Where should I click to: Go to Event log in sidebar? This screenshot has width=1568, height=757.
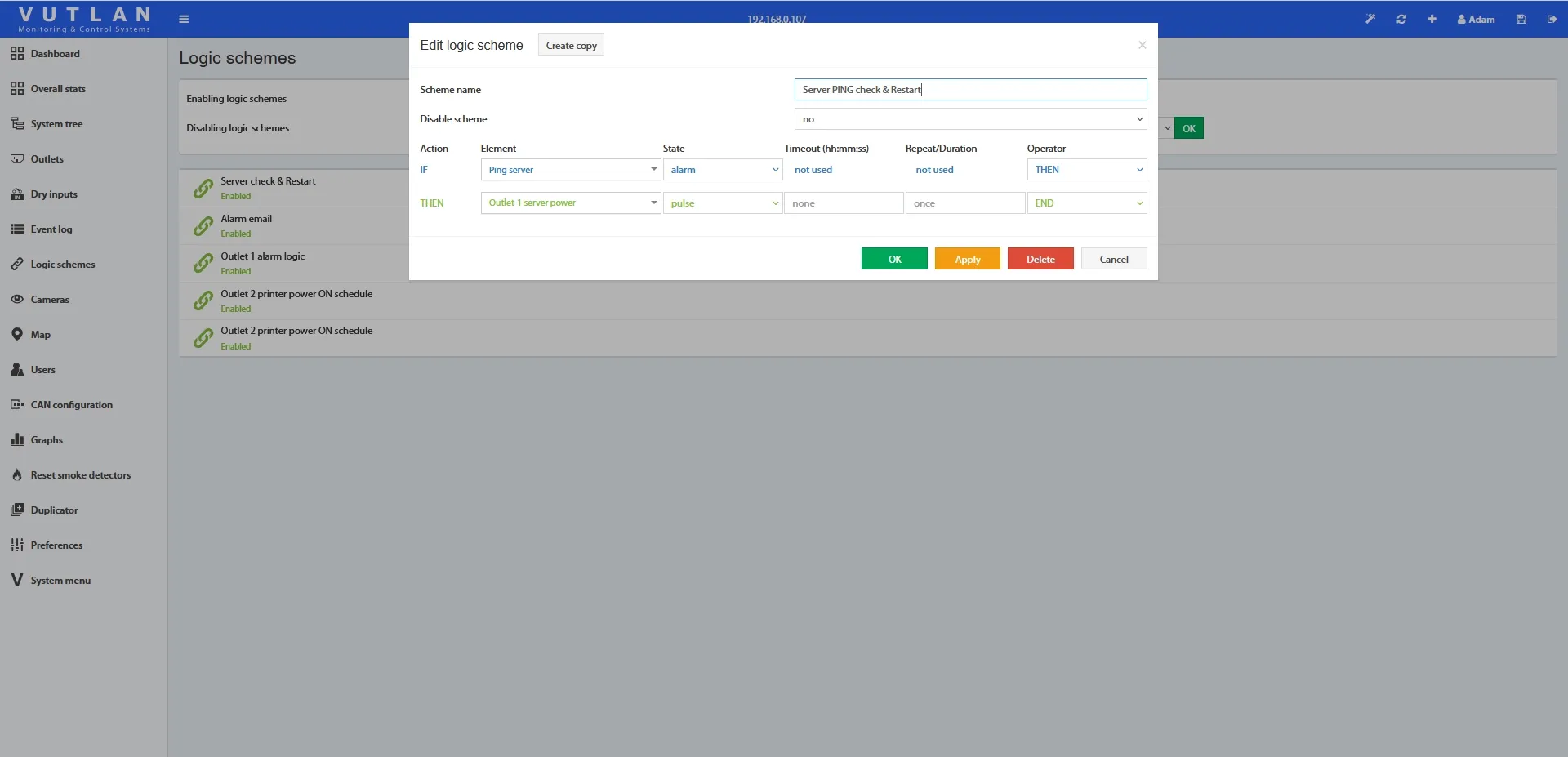point(51,229)
